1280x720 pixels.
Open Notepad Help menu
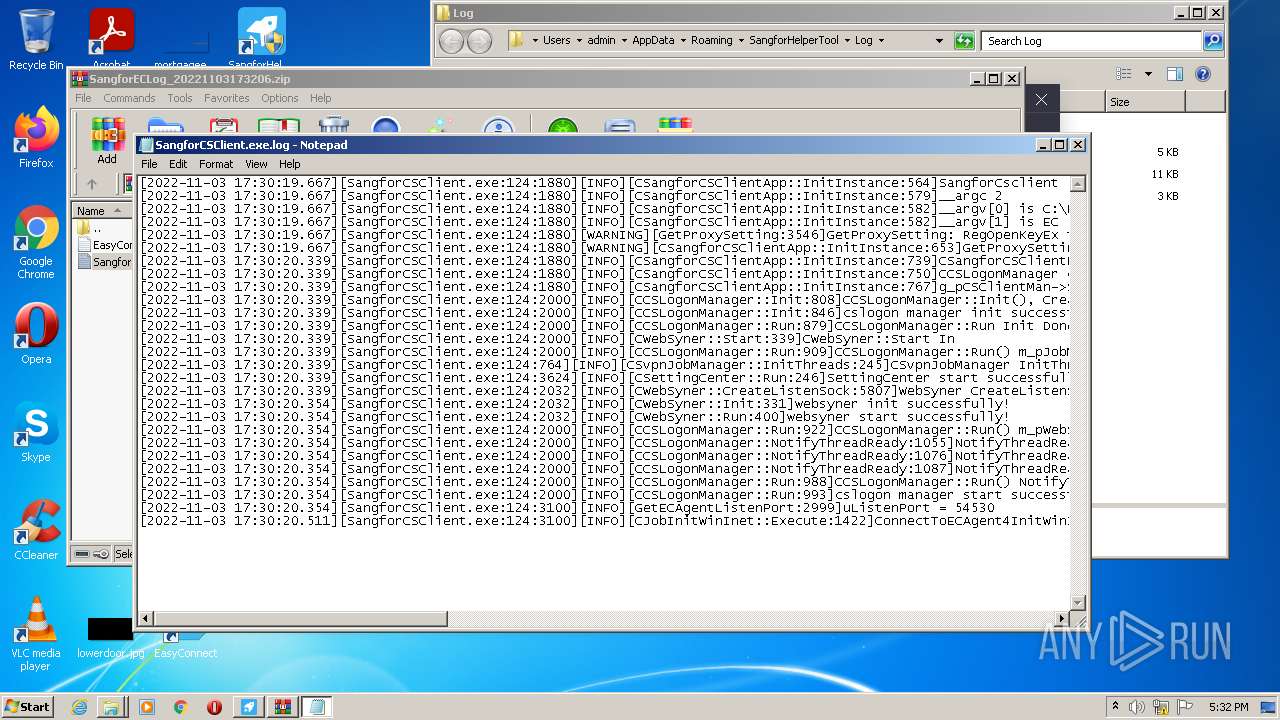coord(290,164)
